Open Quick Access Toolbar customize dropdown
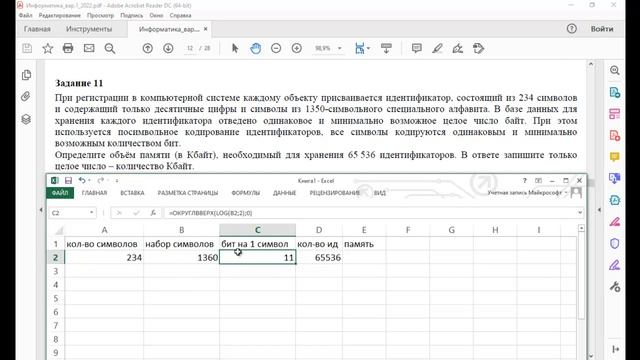The image size is (640, 360). (117, 180)
